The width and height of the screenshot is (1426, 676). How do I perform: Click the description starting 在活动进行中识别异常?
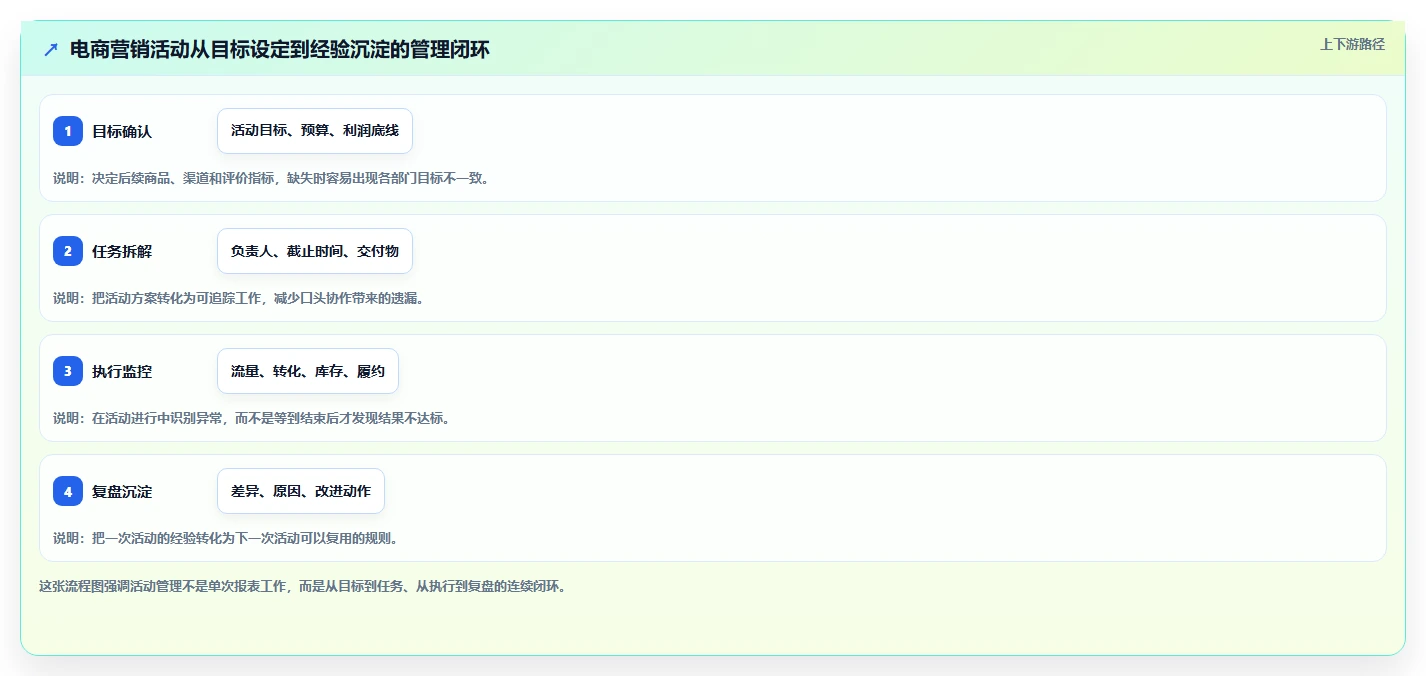(252, 418)
